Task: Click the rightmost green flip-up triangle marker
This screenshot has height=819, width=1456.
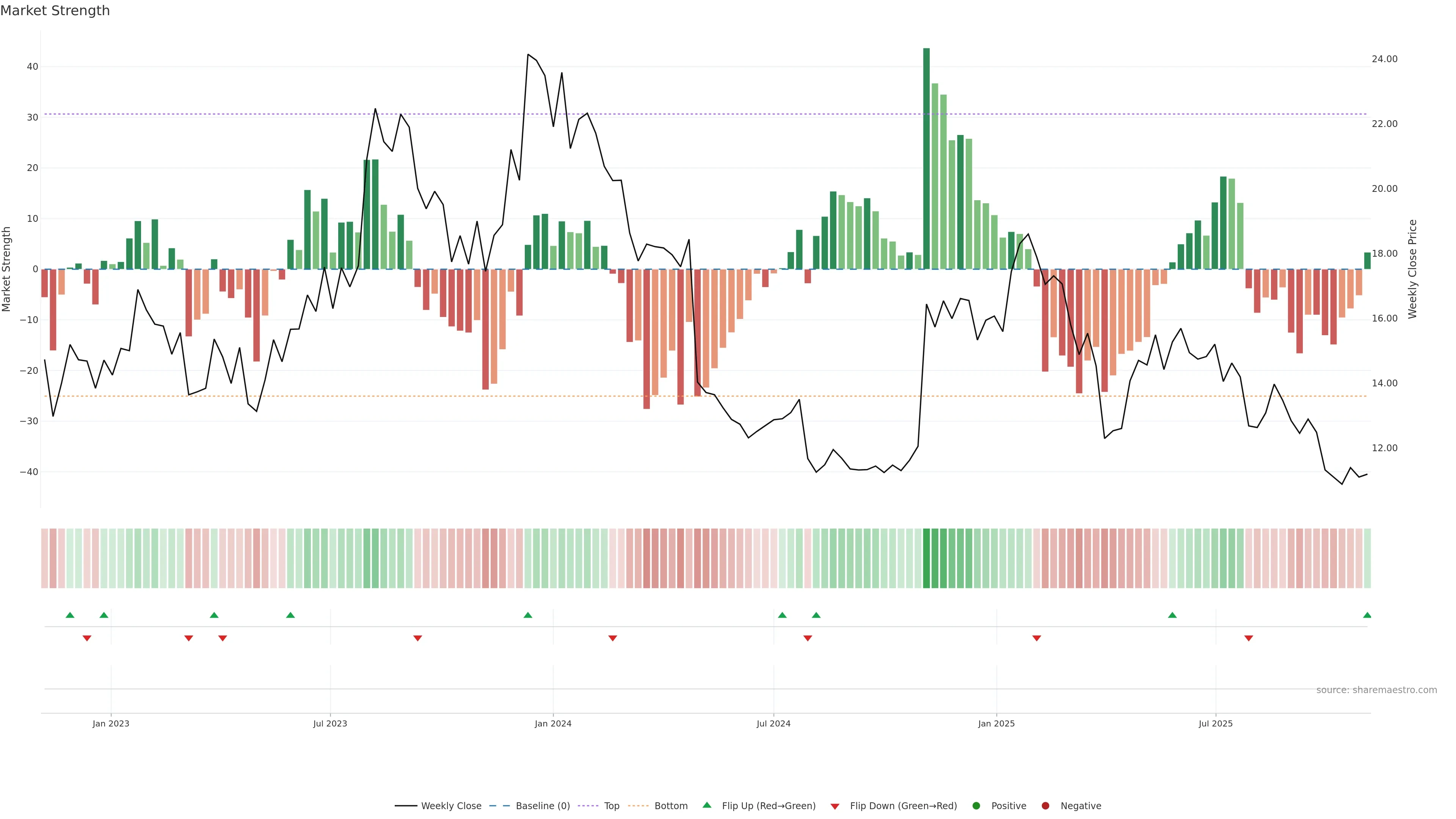Action: pyautogui.click(x=1367, y=615)
